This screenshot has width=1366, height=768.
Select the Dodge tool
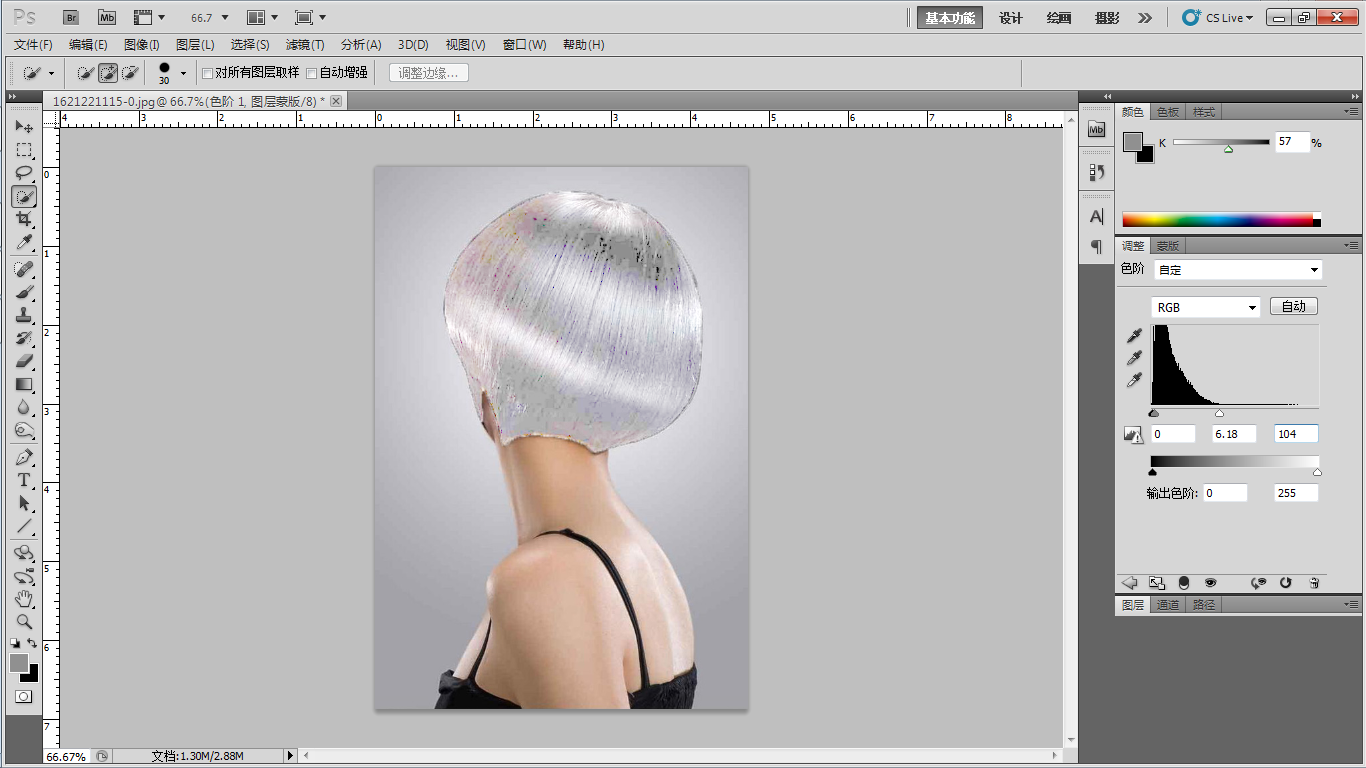click(24, 430)
